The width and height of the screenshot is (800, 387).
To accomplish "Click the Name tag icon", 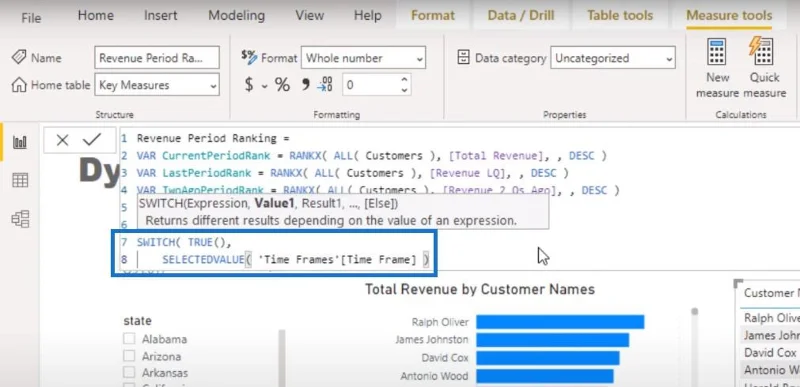I will 19,57.
